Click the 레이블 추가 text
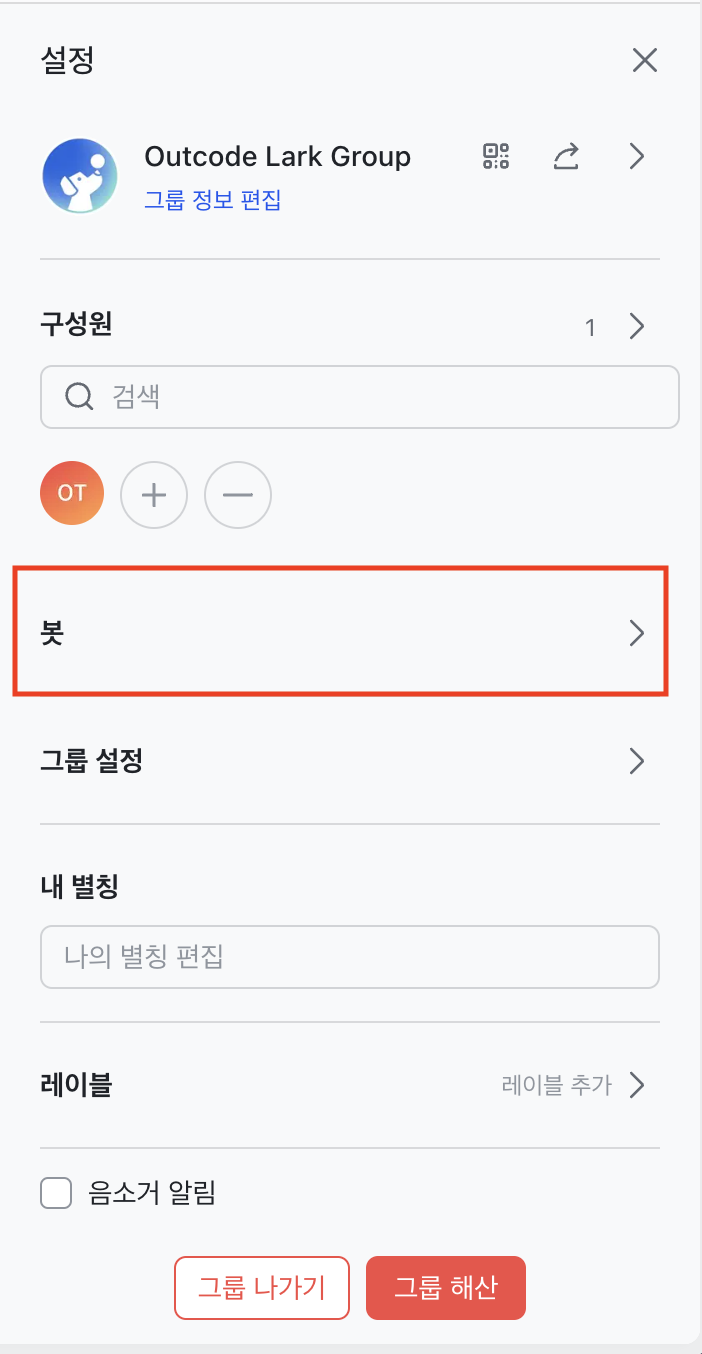Screen dimensions: 702x1354 (x=556, y=1085)
